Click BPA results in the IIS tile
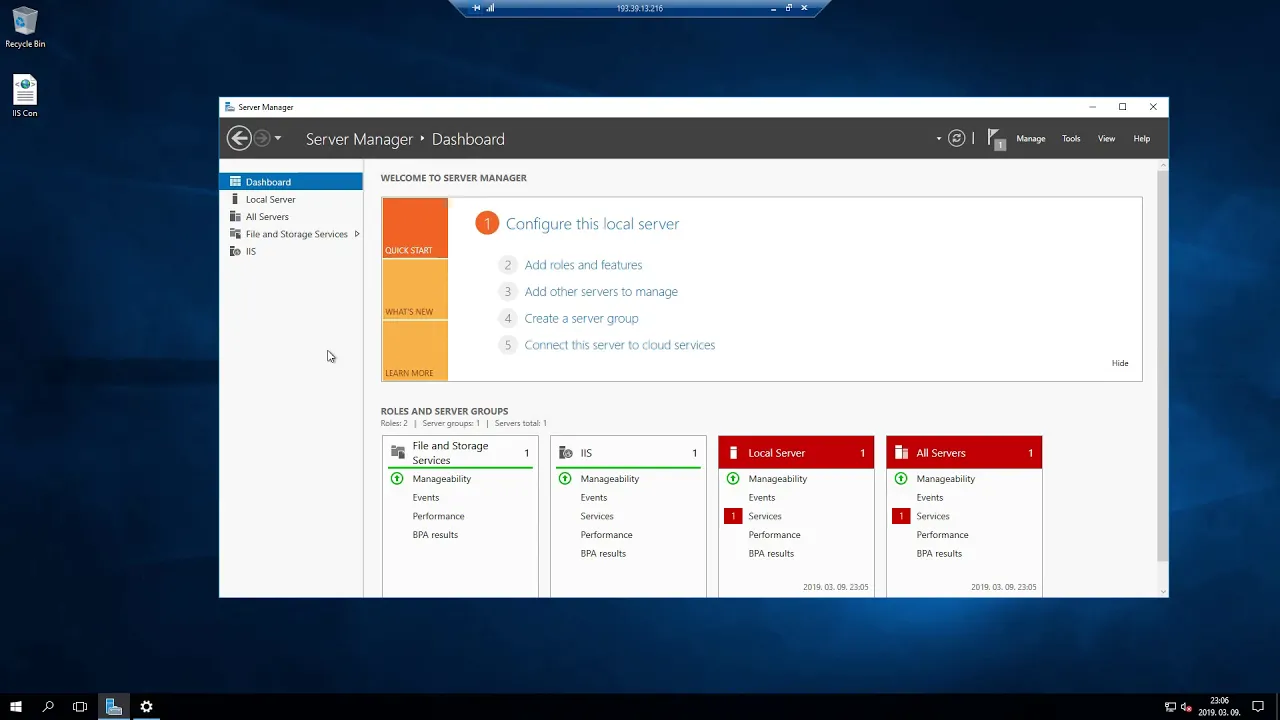 603,554
